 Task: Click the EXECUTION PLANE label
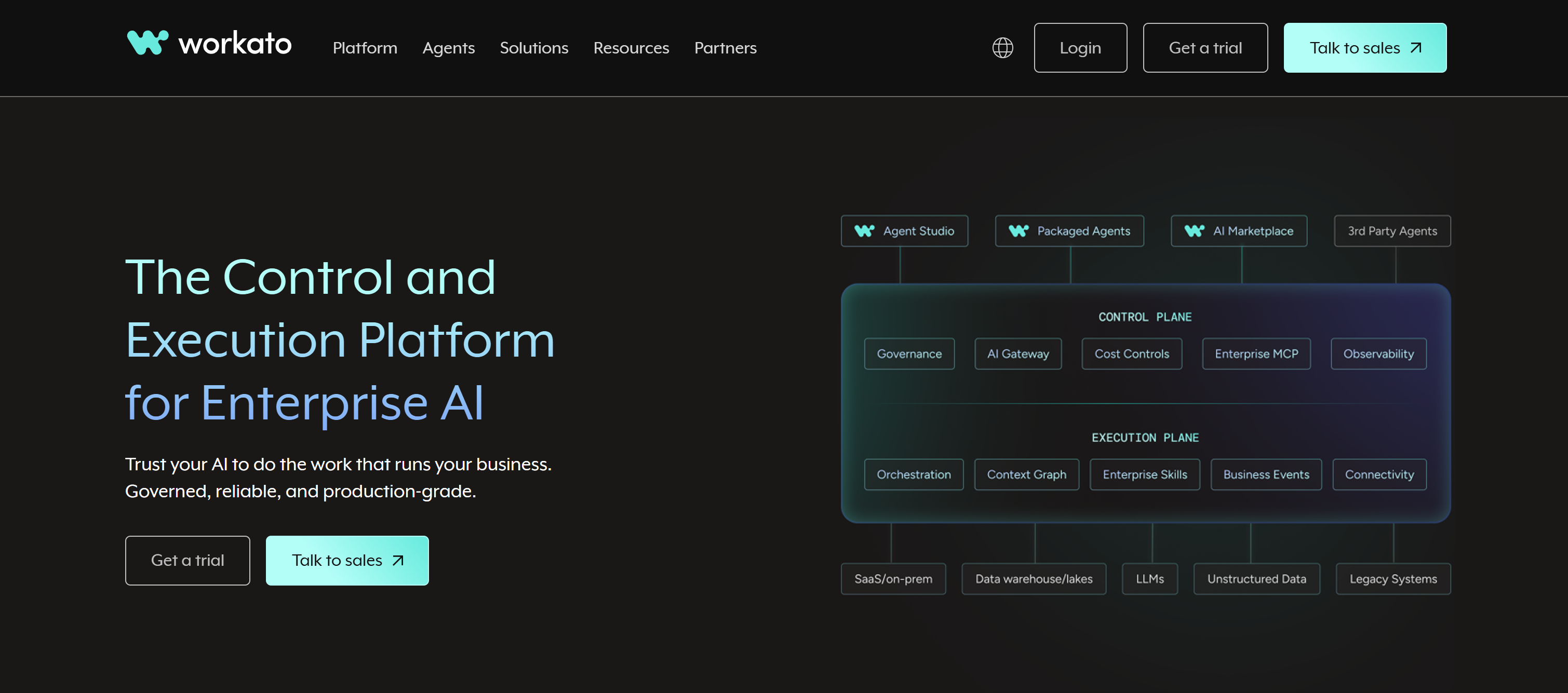1145,438
